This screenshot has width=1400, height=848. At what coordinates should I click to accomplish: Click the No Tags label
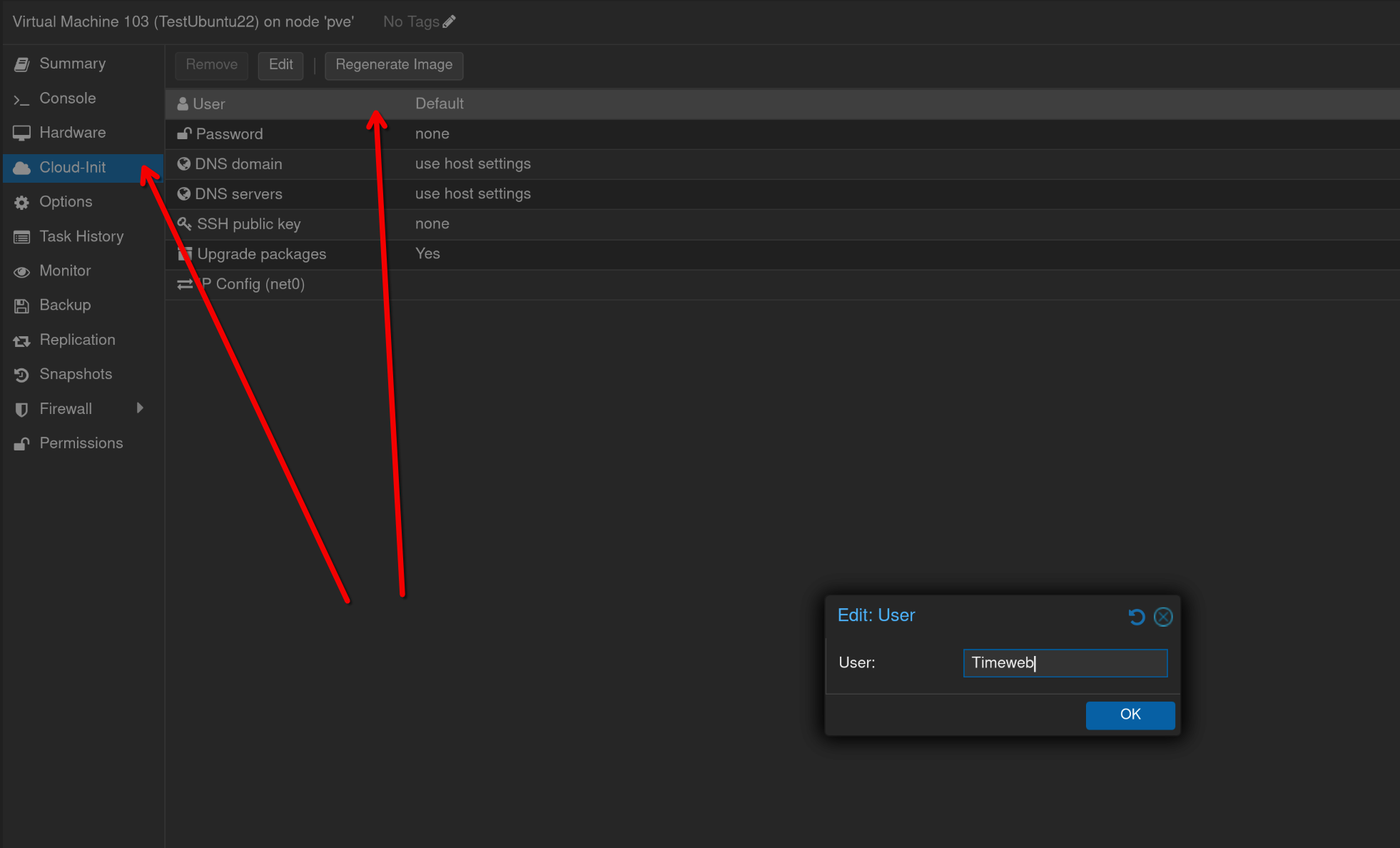tap(411, 22)
